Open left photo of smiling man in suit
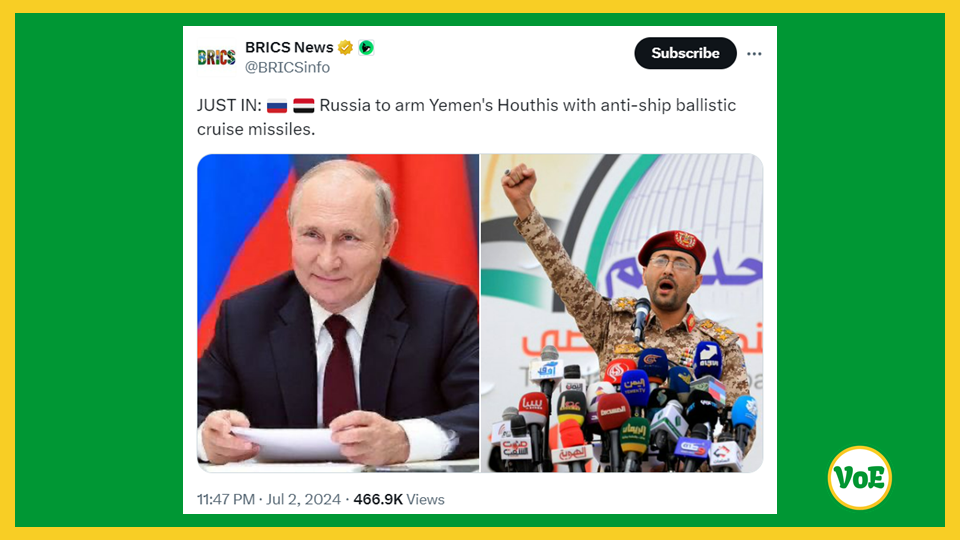This screenshot has height=540, width=960. (x=338, y=313)
